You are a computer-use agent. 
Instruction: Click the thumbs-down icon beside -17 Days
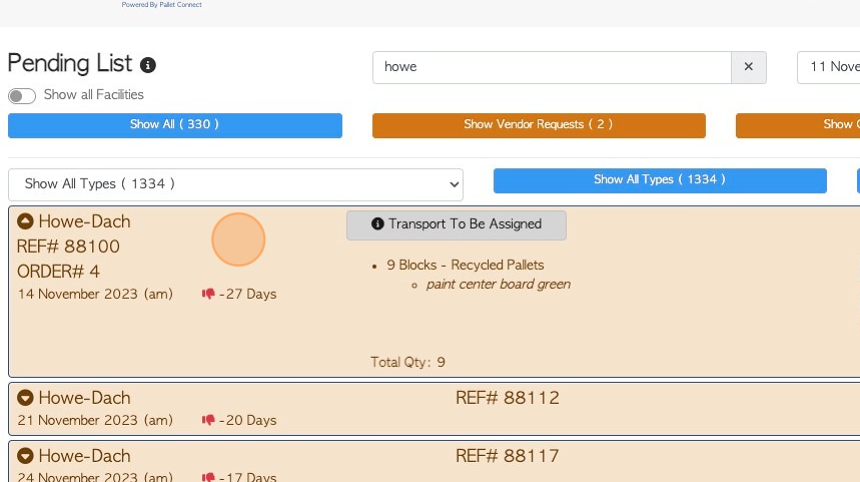coord(208,477)
